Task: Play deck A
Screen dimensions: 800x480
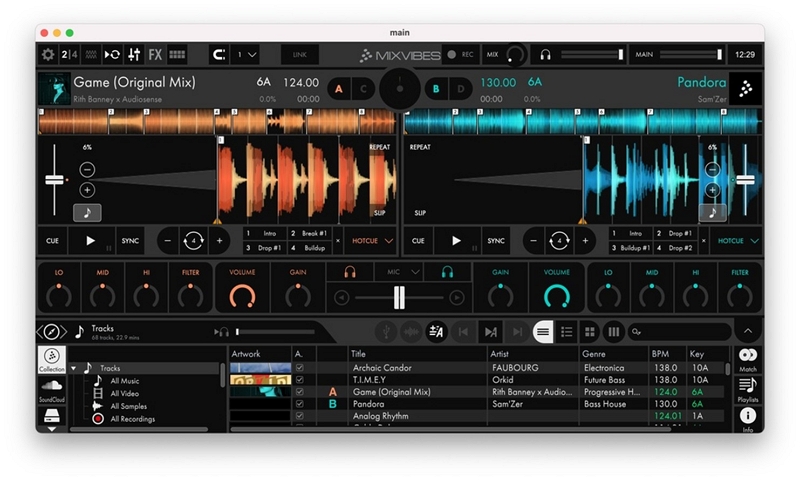Action: point(90,241)
